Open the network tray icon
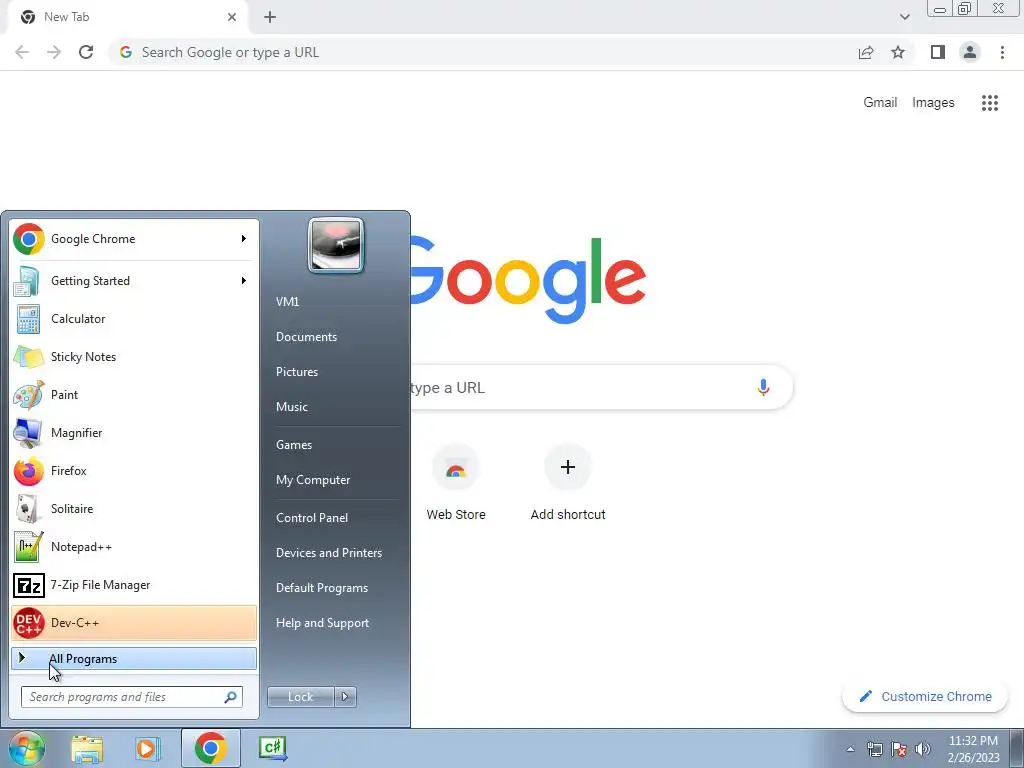This screenshot has width=1024, height=768. tap(874, 749)
